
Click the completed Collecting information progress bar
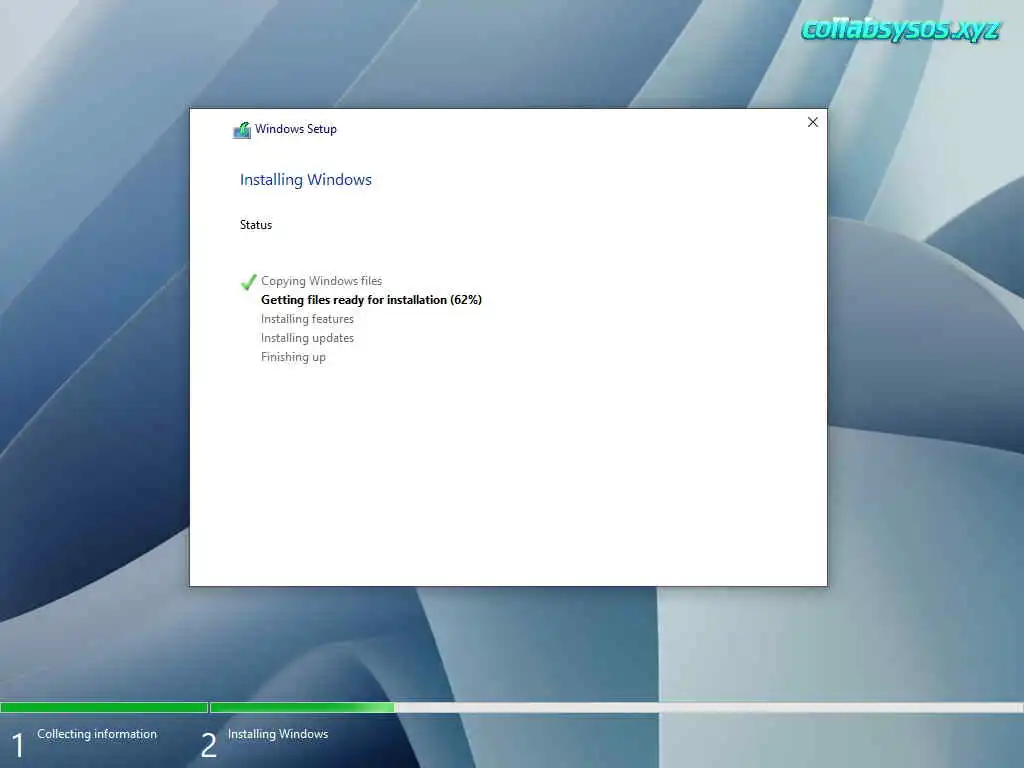[104, 707]
